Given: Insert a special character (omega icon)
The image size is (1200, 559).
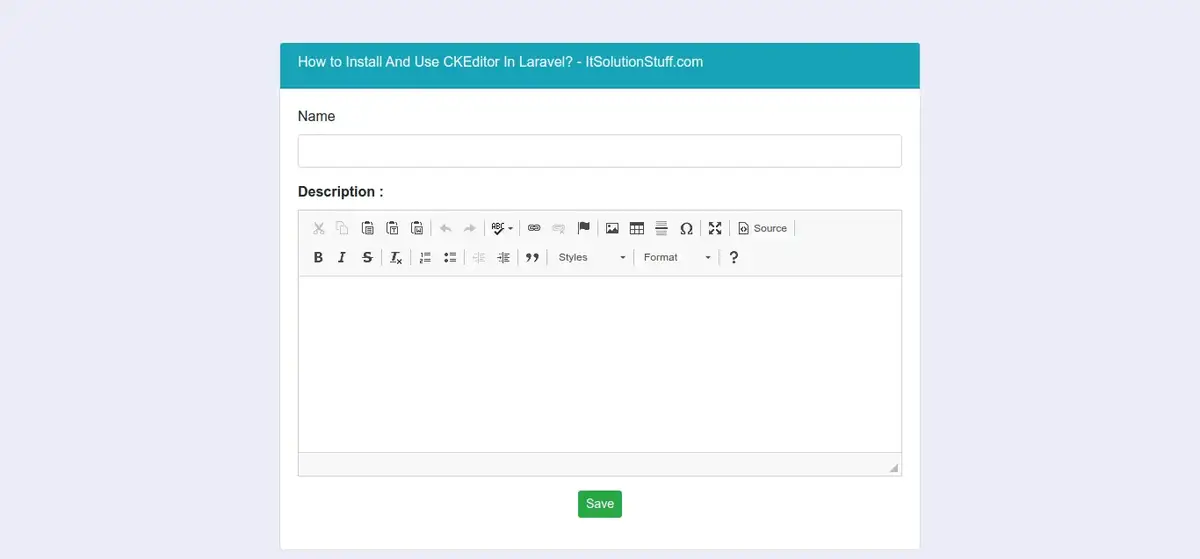Looking at the screenshot, I should point(686,229).
